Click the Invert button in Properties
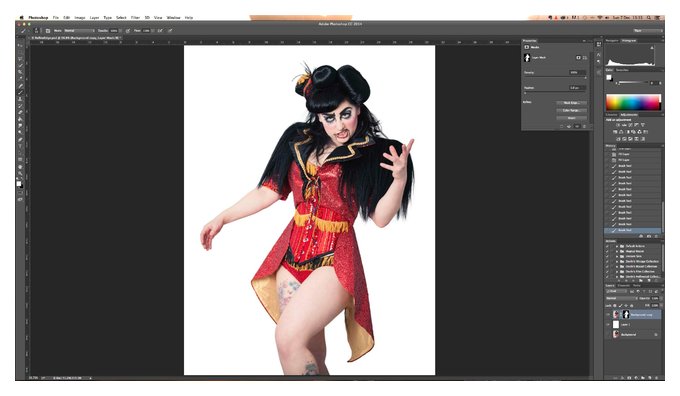Viewport: 680px width, 396px height. point(572,118)
